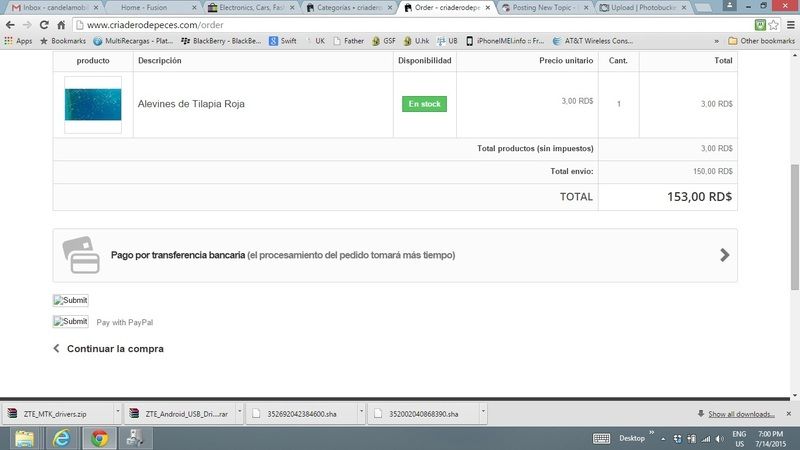Open the Alevines de Tilapia Roja product link
The height and width of the screenshot is (450, 800).
191,104
